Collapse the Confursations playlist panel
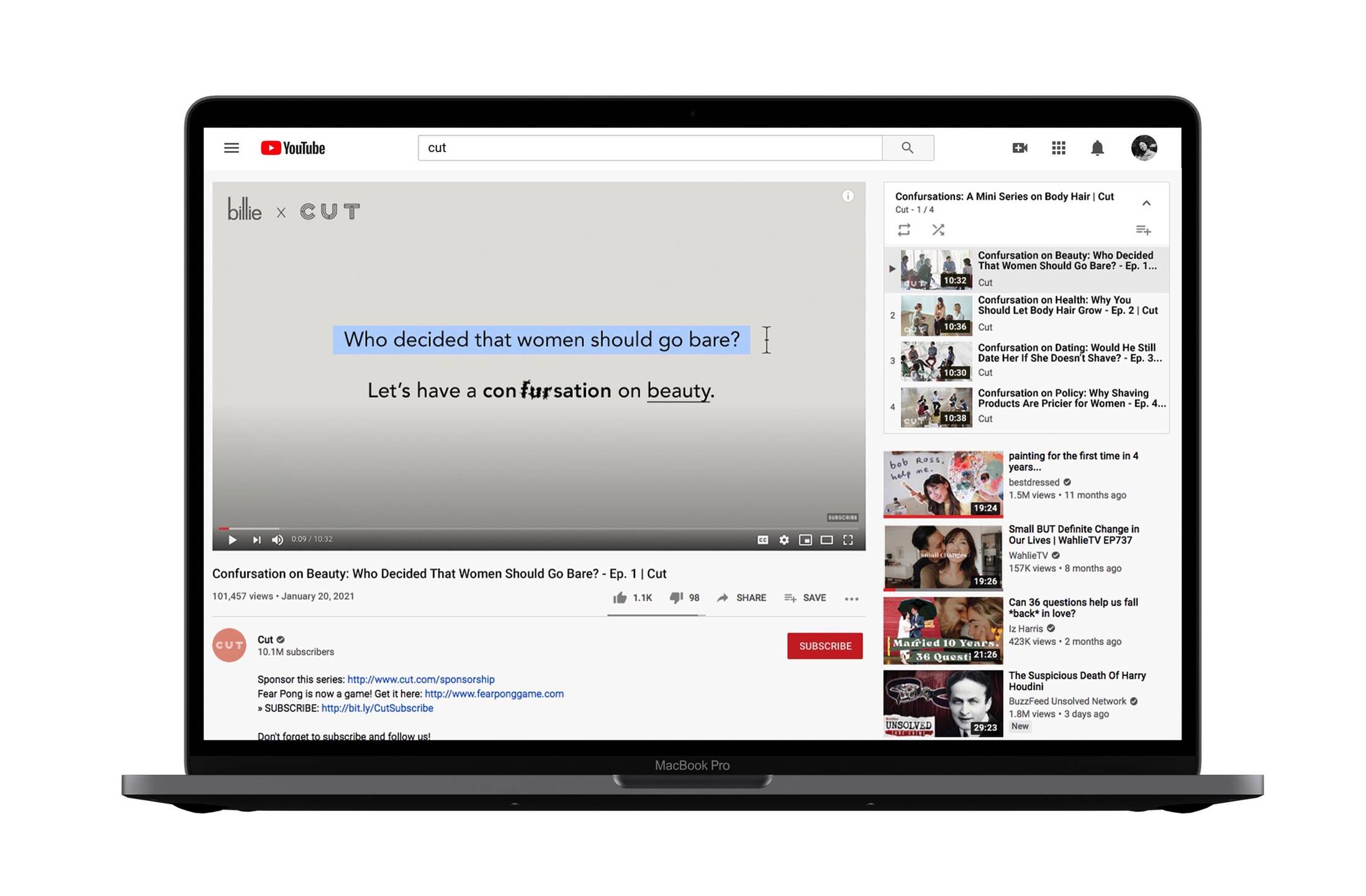This screenshot has width=1366, height=896. (x=1146, y=203)
